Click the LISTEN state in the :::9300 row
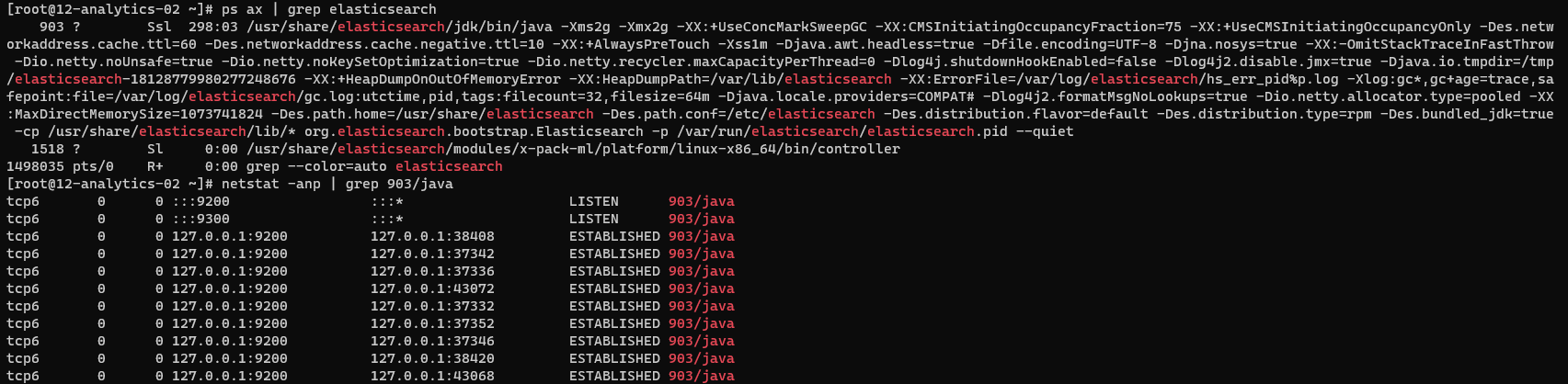The height and width of the screenshot is (384, 1568). [594, 219]
